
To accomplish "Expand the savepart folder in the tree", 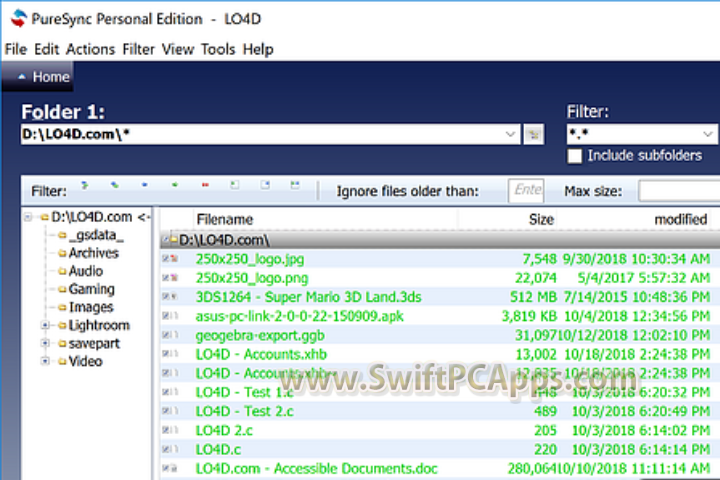I will point(45,343).
